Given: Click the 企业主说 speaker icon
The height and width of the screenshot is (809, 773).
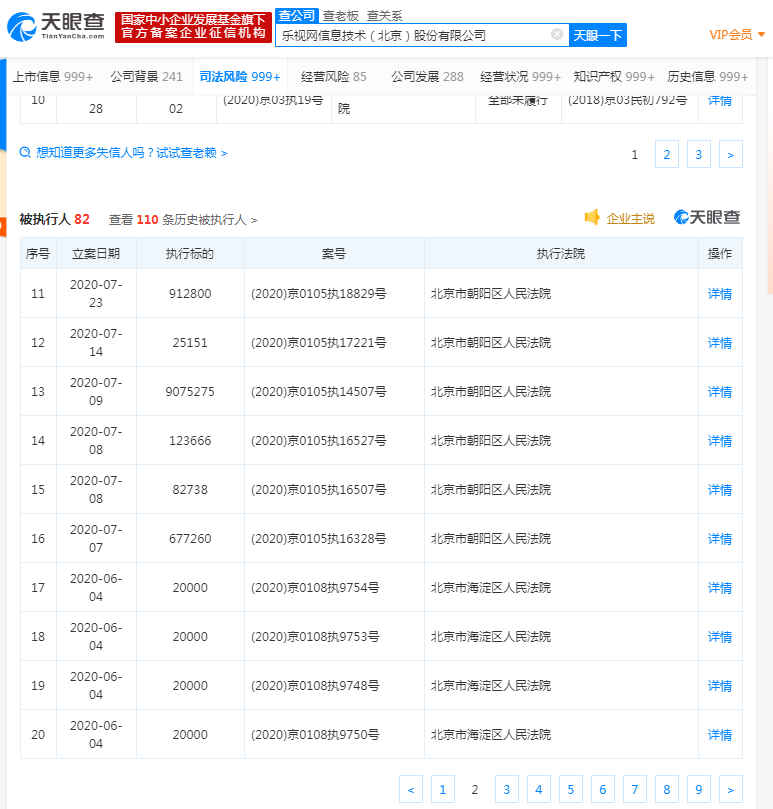Looking at the screenshot, I should tap(592, 218).
